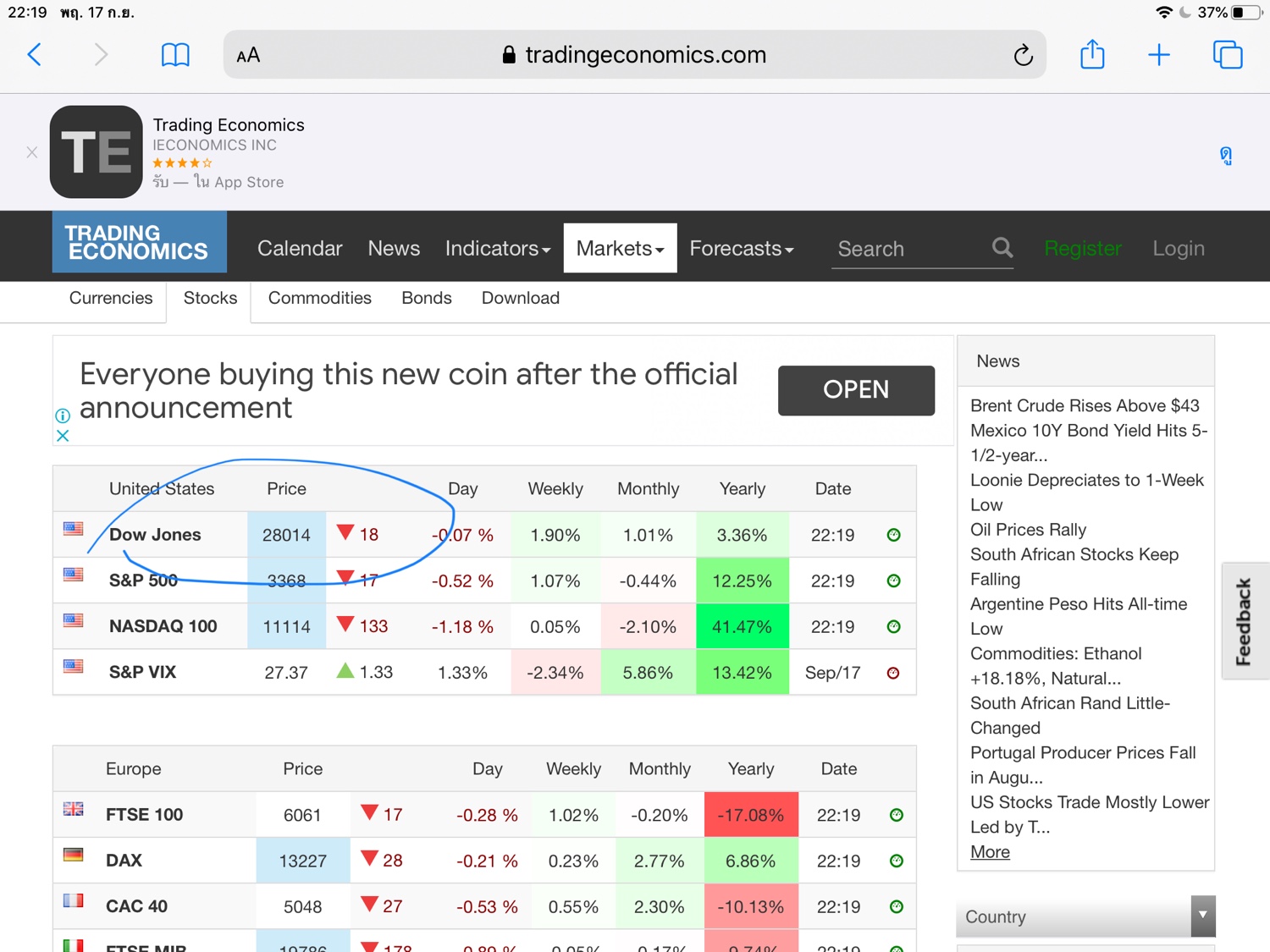Open 'South African Stocks Keep Falling' news
Image resolution: width=1270 pixels, height=952 pixels.
(1074, 567)
